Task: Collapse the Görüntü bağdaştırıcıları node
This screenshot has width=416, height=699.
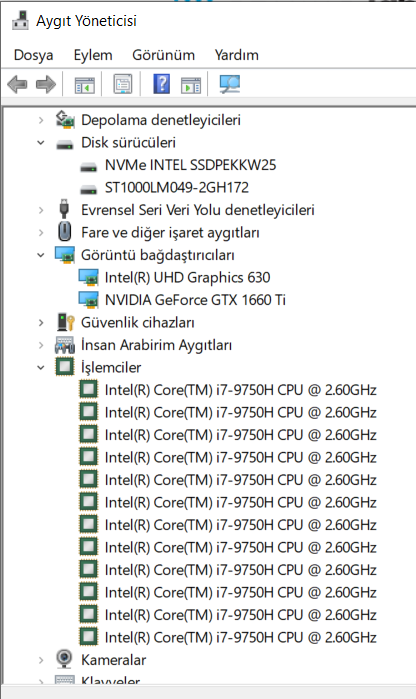Action: point(41,255)
